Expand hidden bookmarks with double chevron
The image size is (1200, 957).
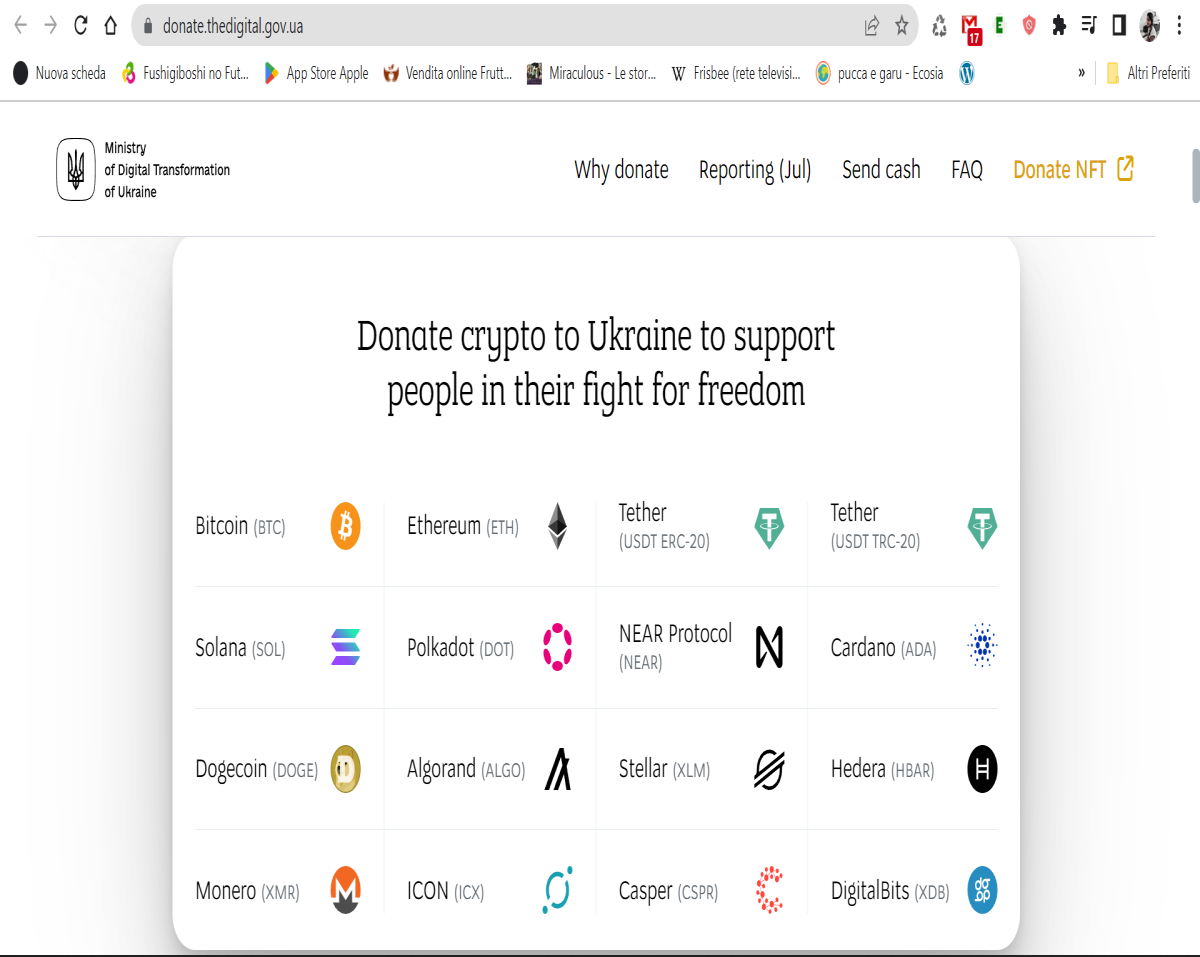tap(1081, 73)
